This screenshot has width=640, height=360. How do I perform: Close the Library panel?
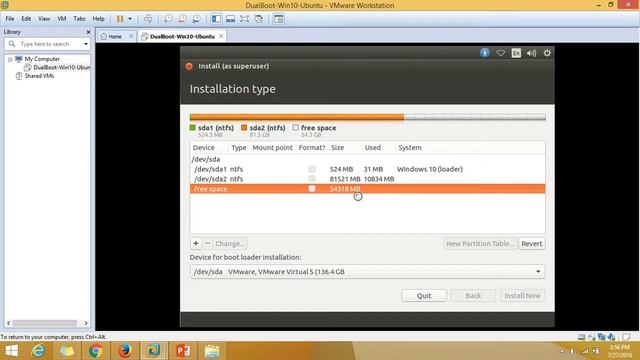[x=88, y=32]
